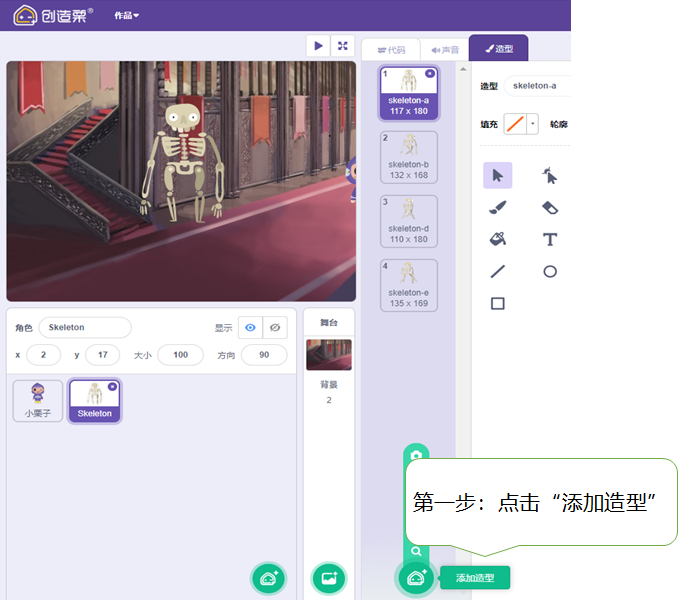Edit the costume name field skeleton-a
The width and height of the screenshot is (682, 600).
click(x=537, y=86)
